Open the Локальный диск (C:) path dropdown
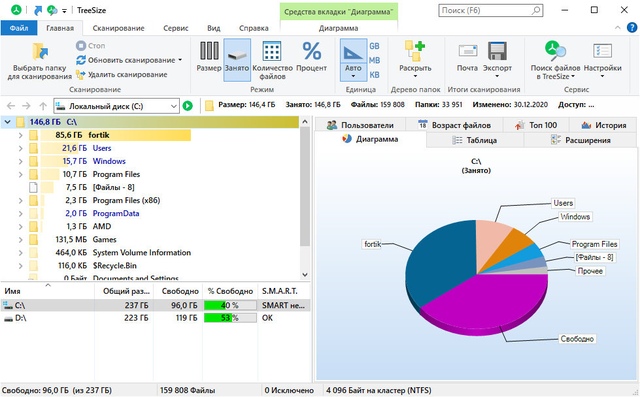640x397 pixels. [x=173, y=106]
